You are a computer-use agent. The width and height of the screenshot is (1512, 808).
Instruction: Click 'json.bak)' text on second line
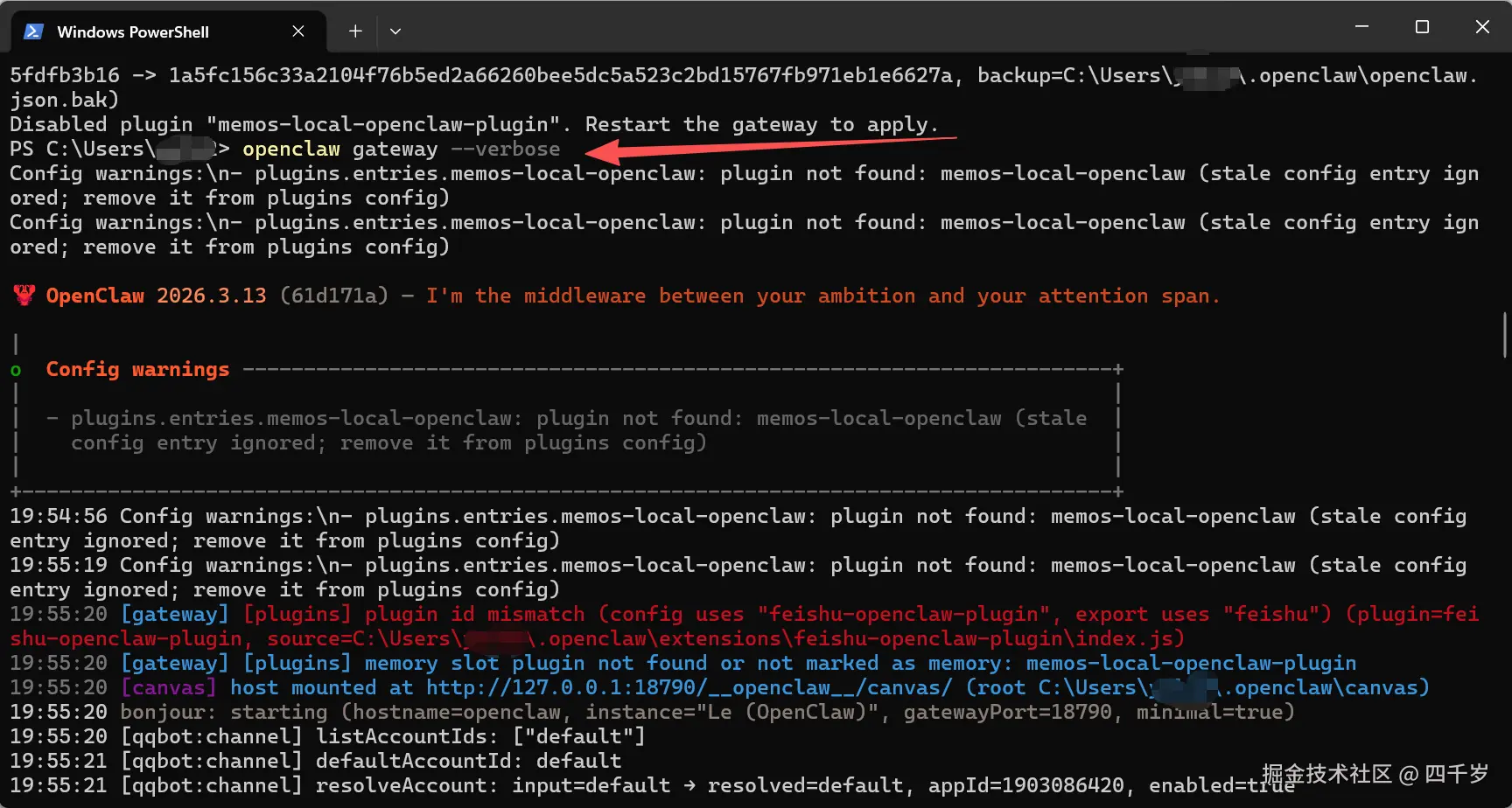coord(64,101)
